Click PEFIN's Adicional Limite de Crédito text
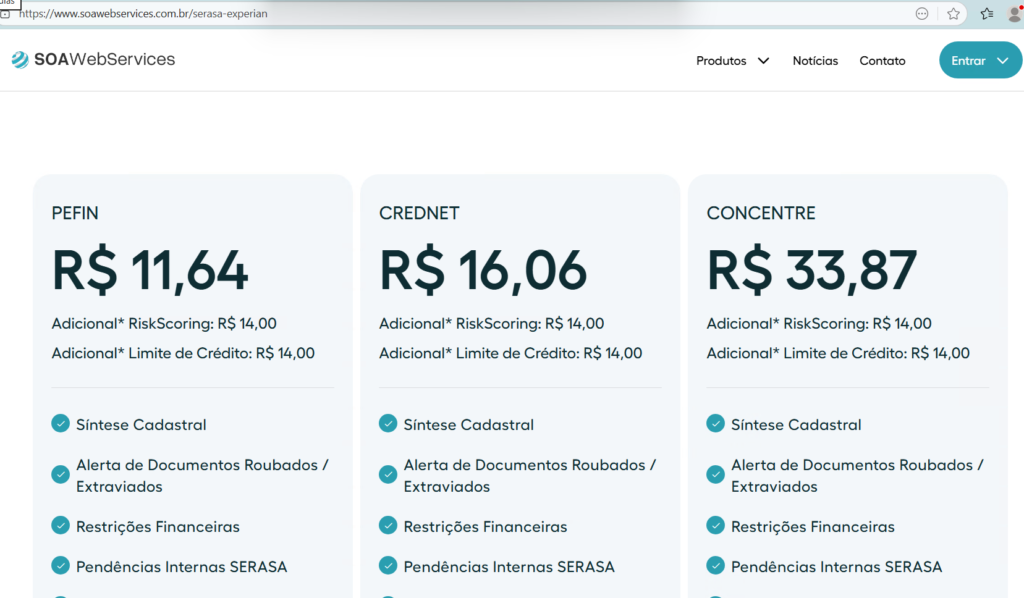This screenshot has width=1024, height=598. [183, 353]
